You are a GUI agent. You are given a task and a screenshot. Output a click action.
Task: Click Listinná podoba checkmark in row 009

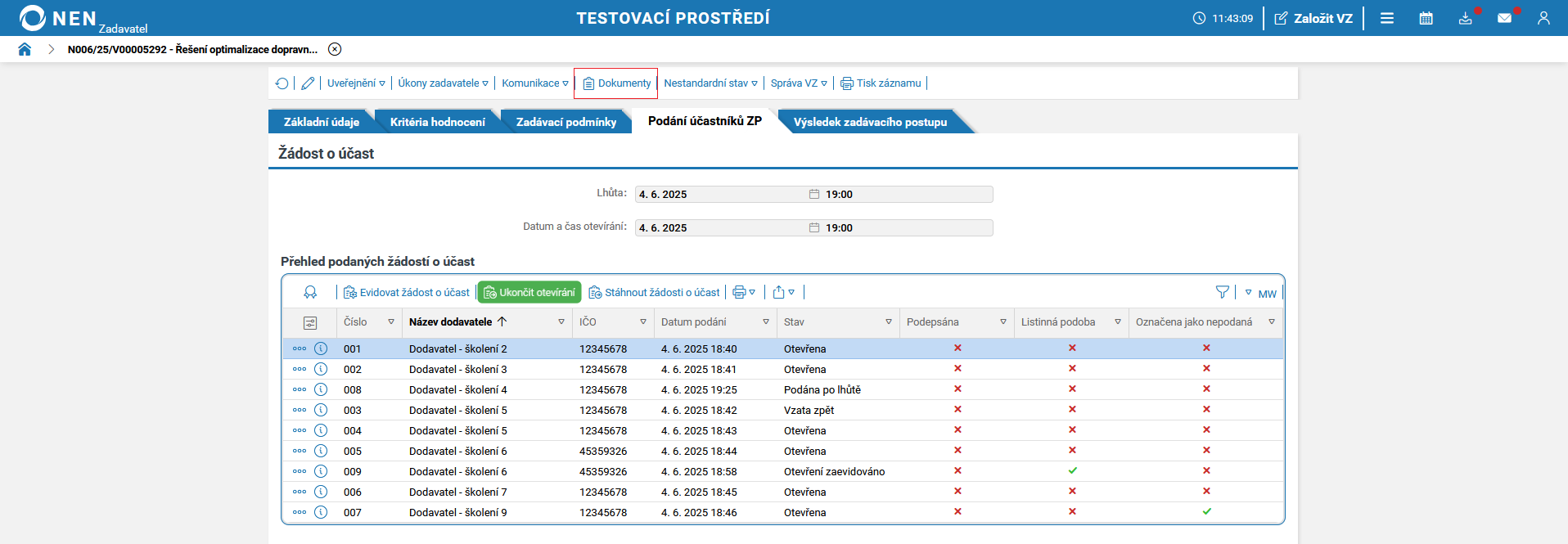click(1072, 470)
